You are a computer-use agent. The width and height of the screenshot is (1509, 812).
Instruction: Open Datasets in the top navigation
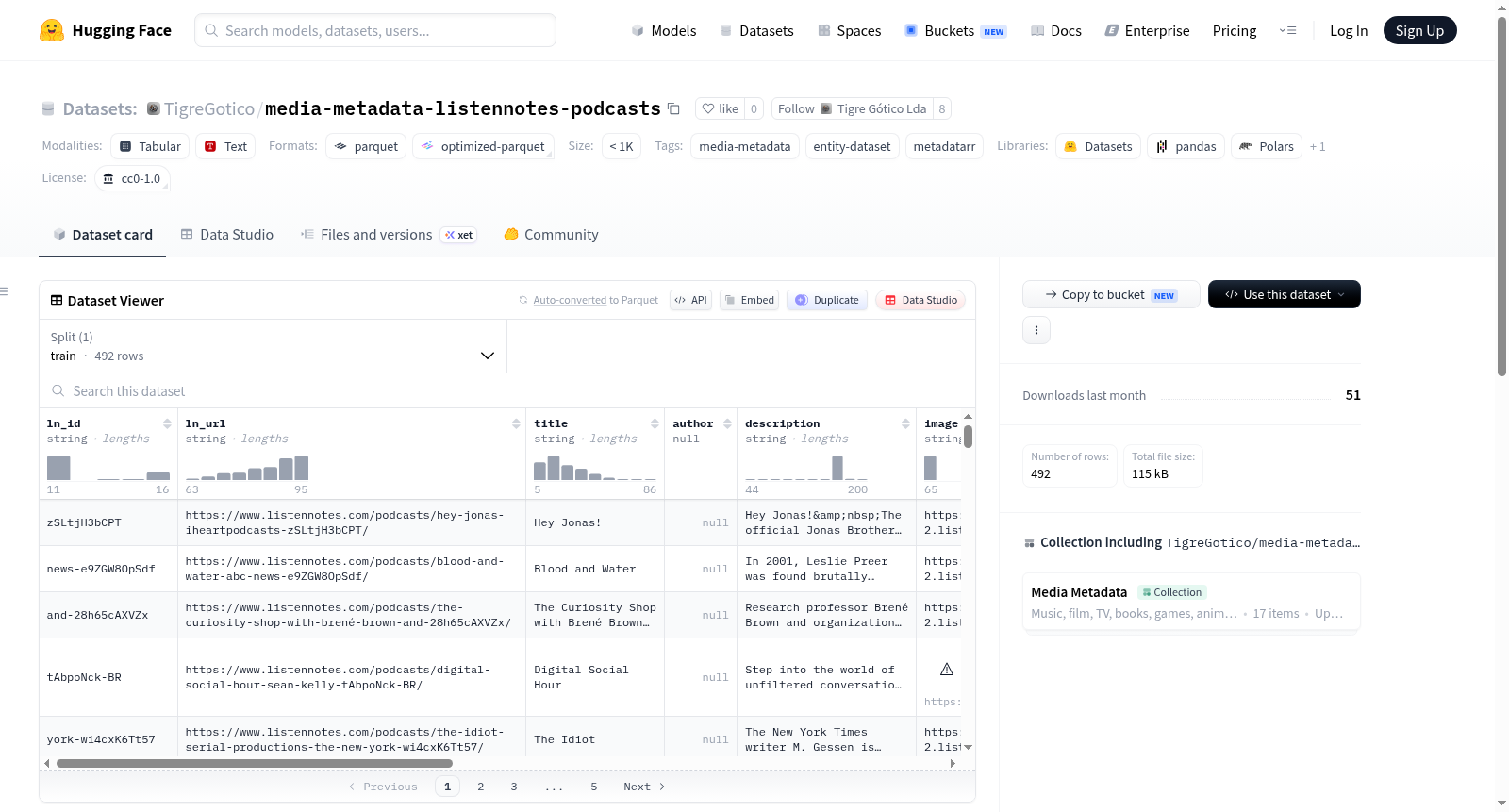pos(756,30)
